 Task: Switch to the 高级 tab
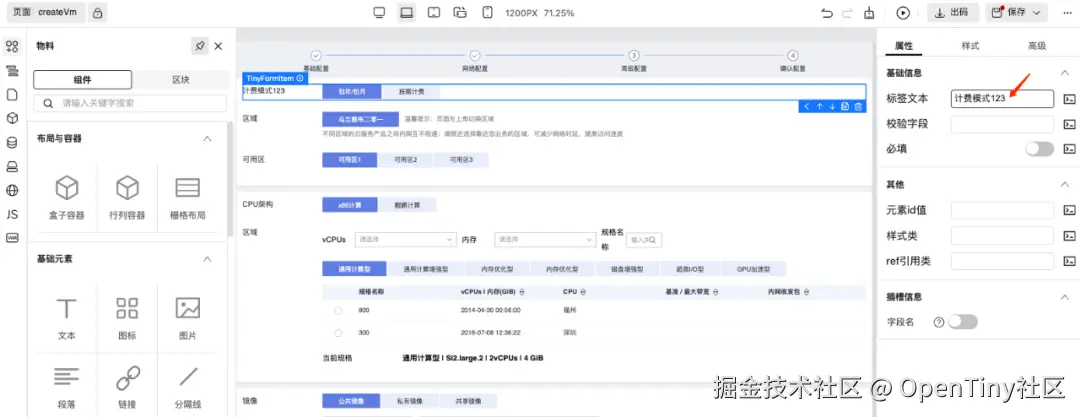(x=1037, y=46)
